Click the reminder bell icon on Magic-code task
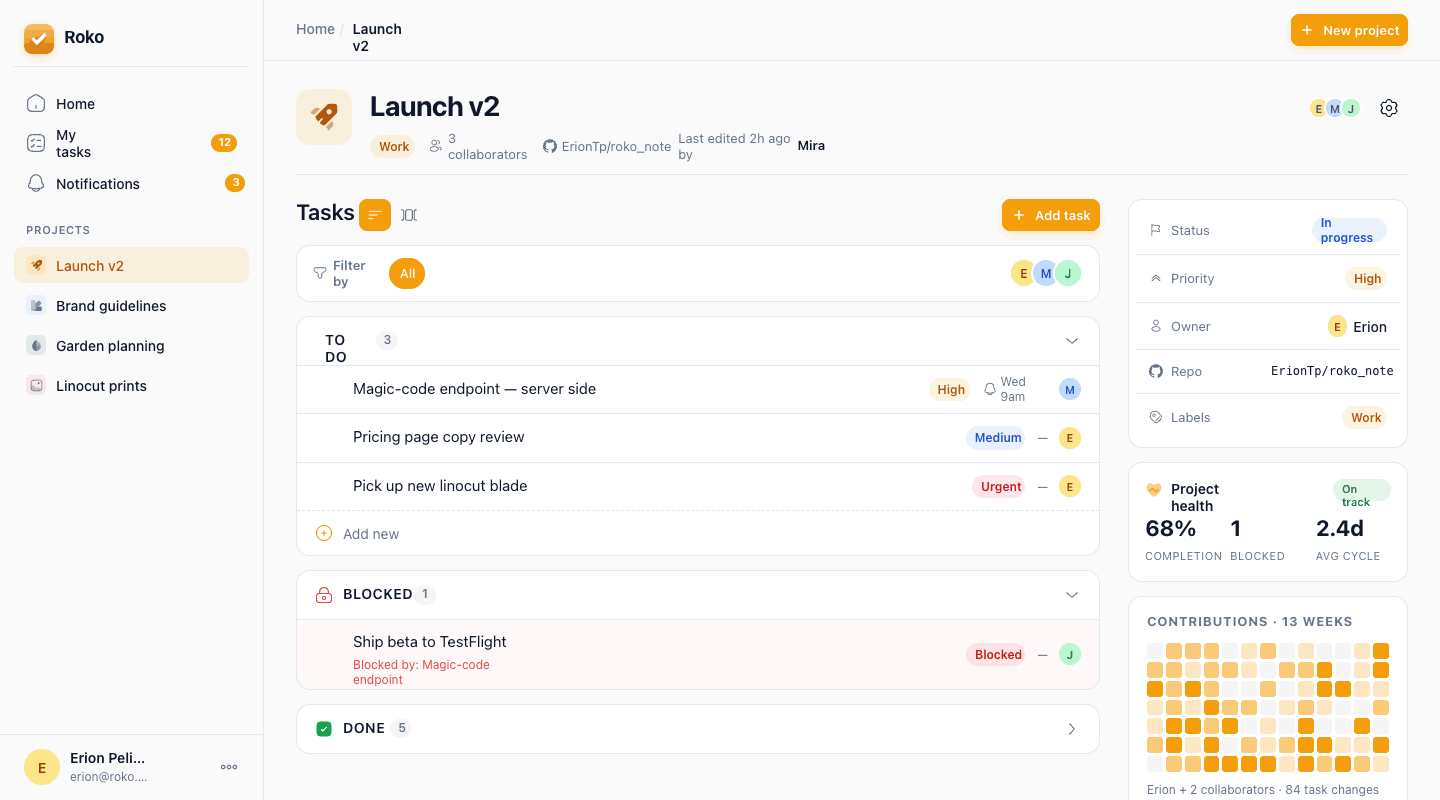This screenshot has width=1440, height=800. (x=990, y=389)
